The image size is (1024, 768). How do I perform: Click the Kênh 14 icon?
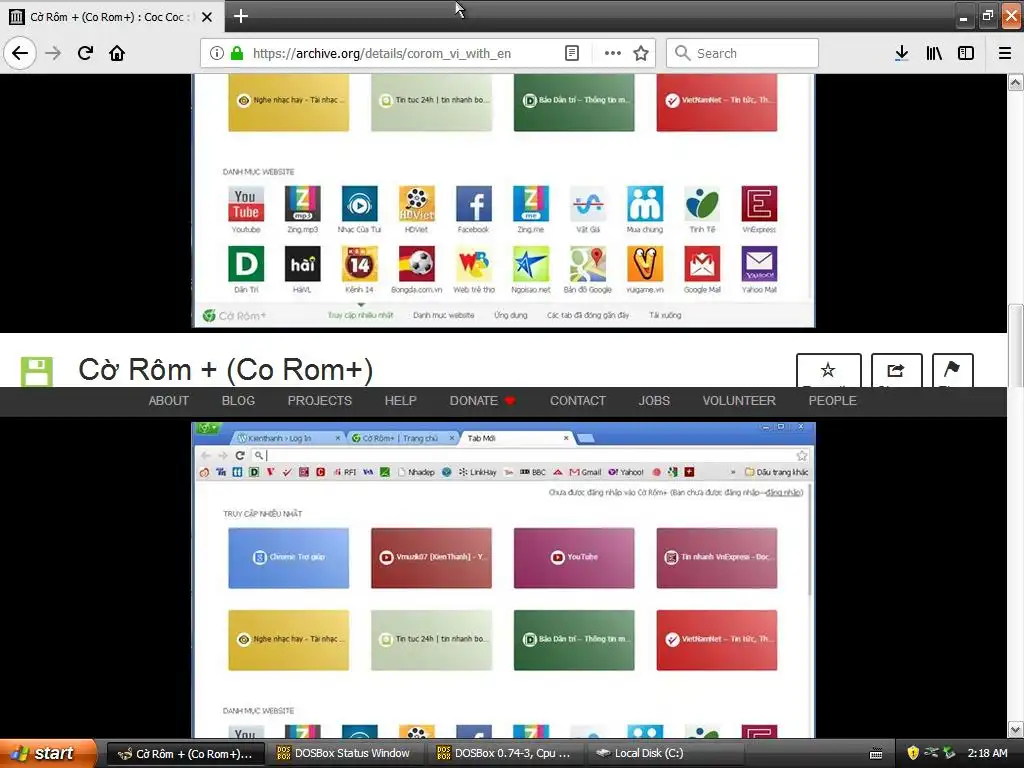tap(359, 264)
